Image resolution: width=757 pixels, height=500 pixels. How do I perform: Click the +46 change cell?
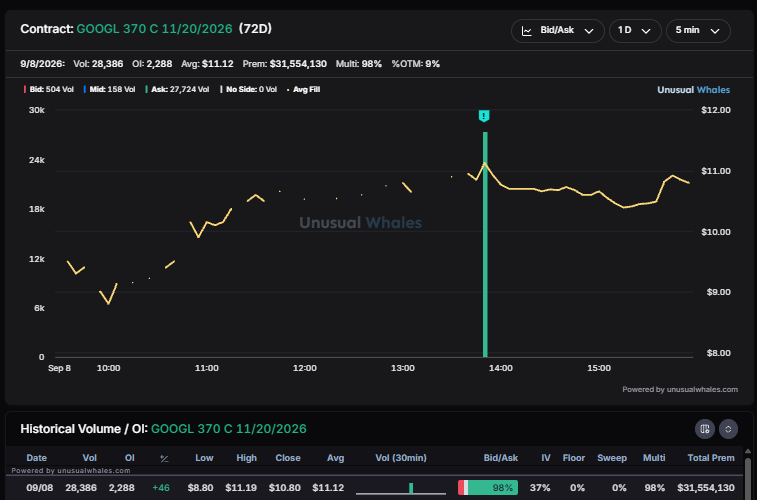(x=161, y=487)
